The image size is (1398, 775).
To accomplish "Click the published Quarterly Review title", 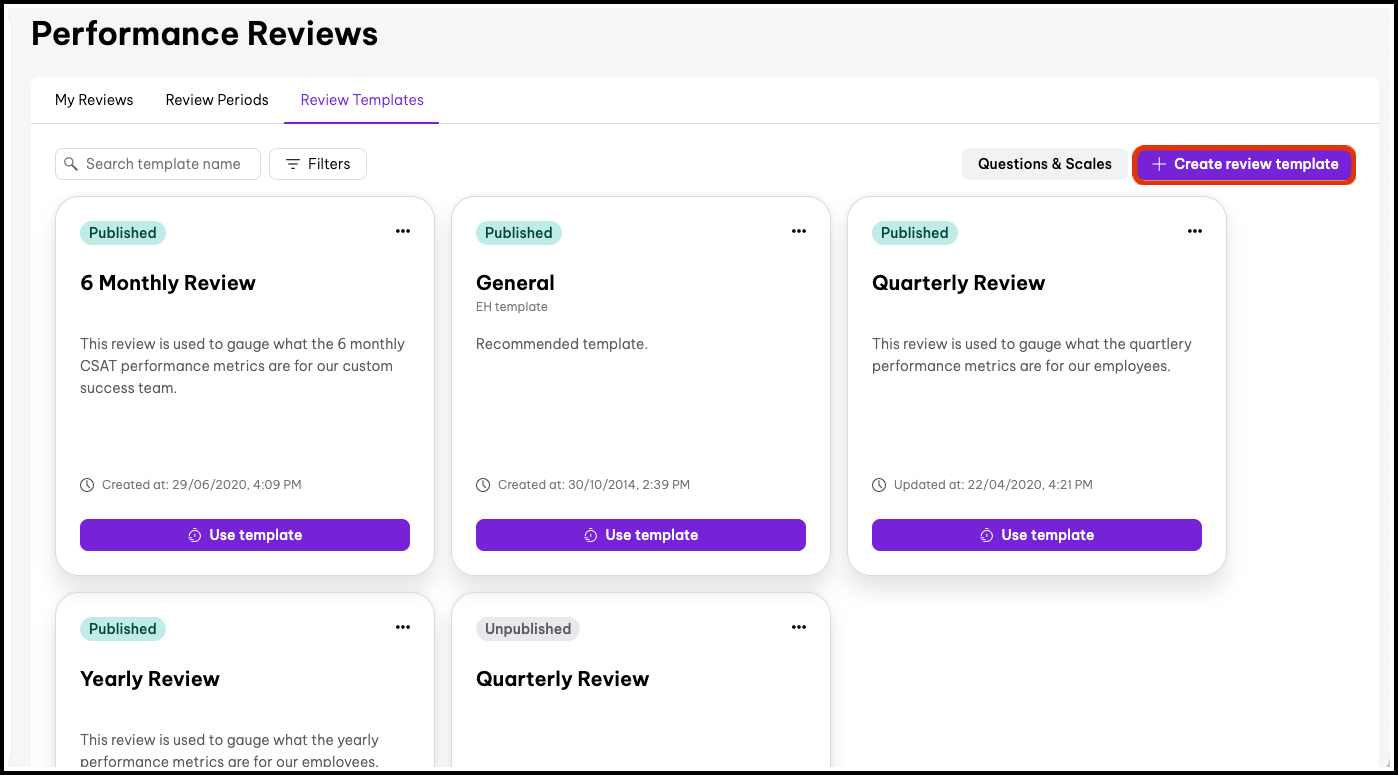I will click(x=958, y=283).
